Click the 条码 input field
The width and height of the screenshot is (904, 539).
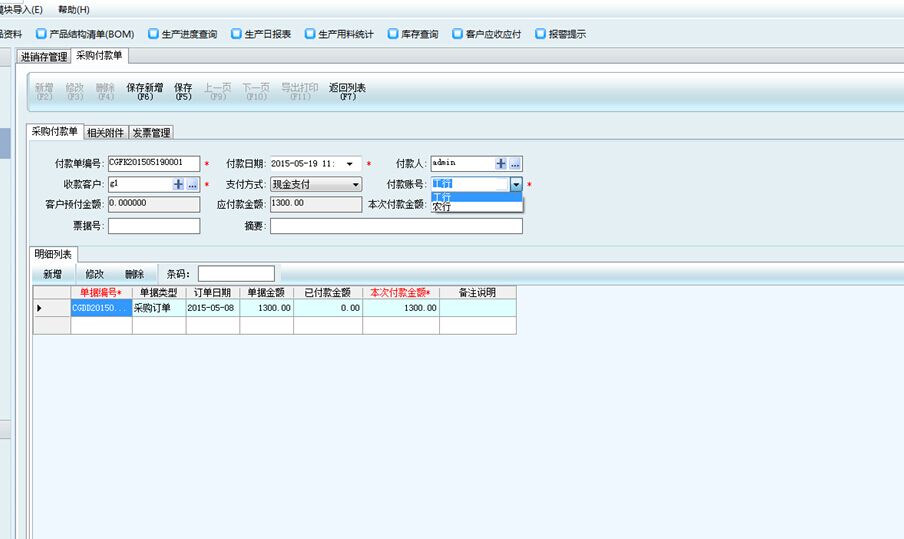[x=236, y=274]
